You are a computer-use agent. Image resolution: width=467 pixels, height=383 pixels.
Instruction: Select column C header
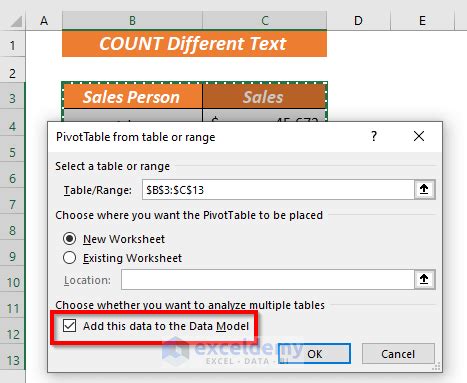tap(265, 21)
